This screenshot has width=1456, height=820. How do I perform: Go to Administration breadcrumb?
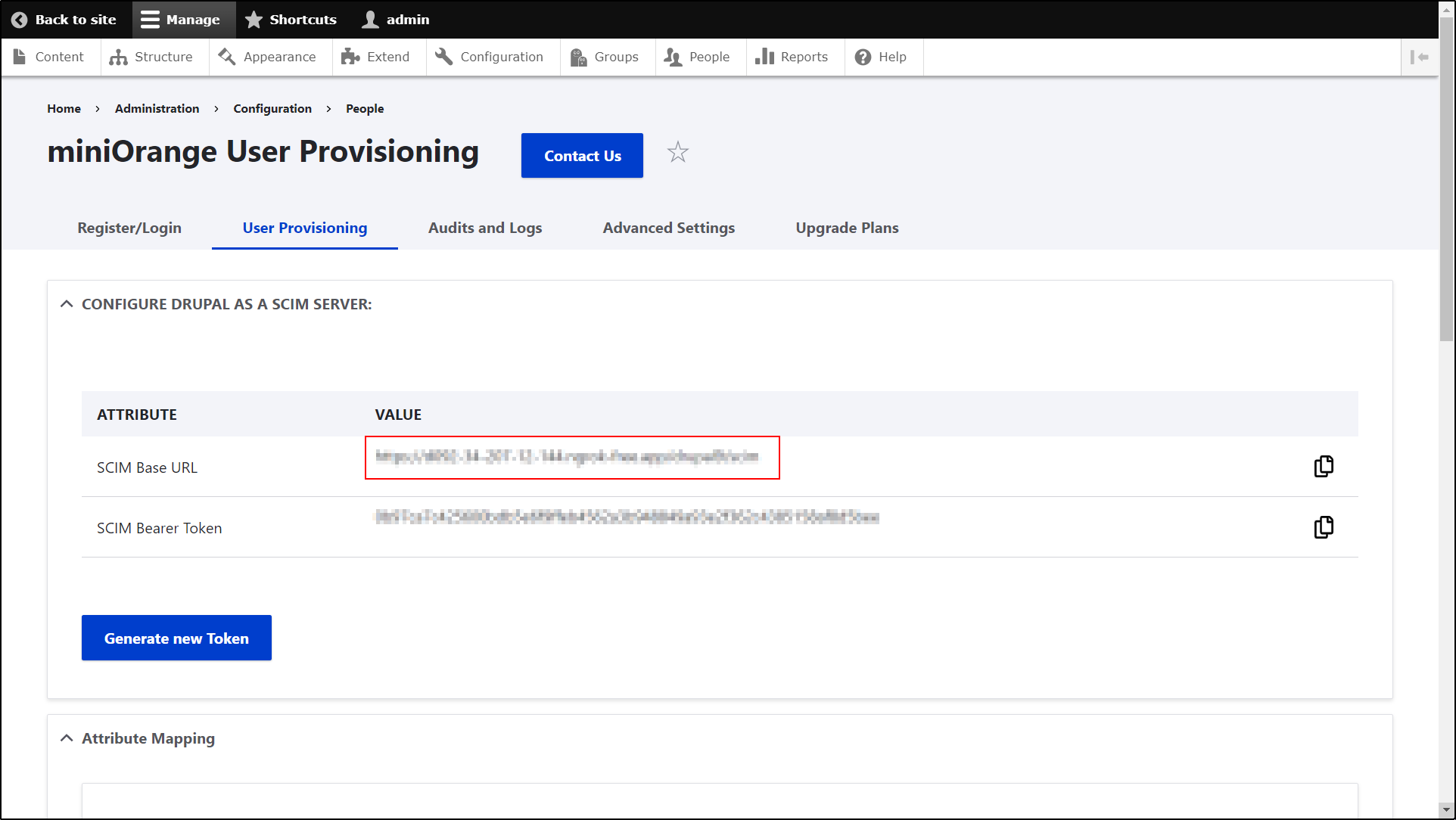pyautogui.click(x=157, y=109)
